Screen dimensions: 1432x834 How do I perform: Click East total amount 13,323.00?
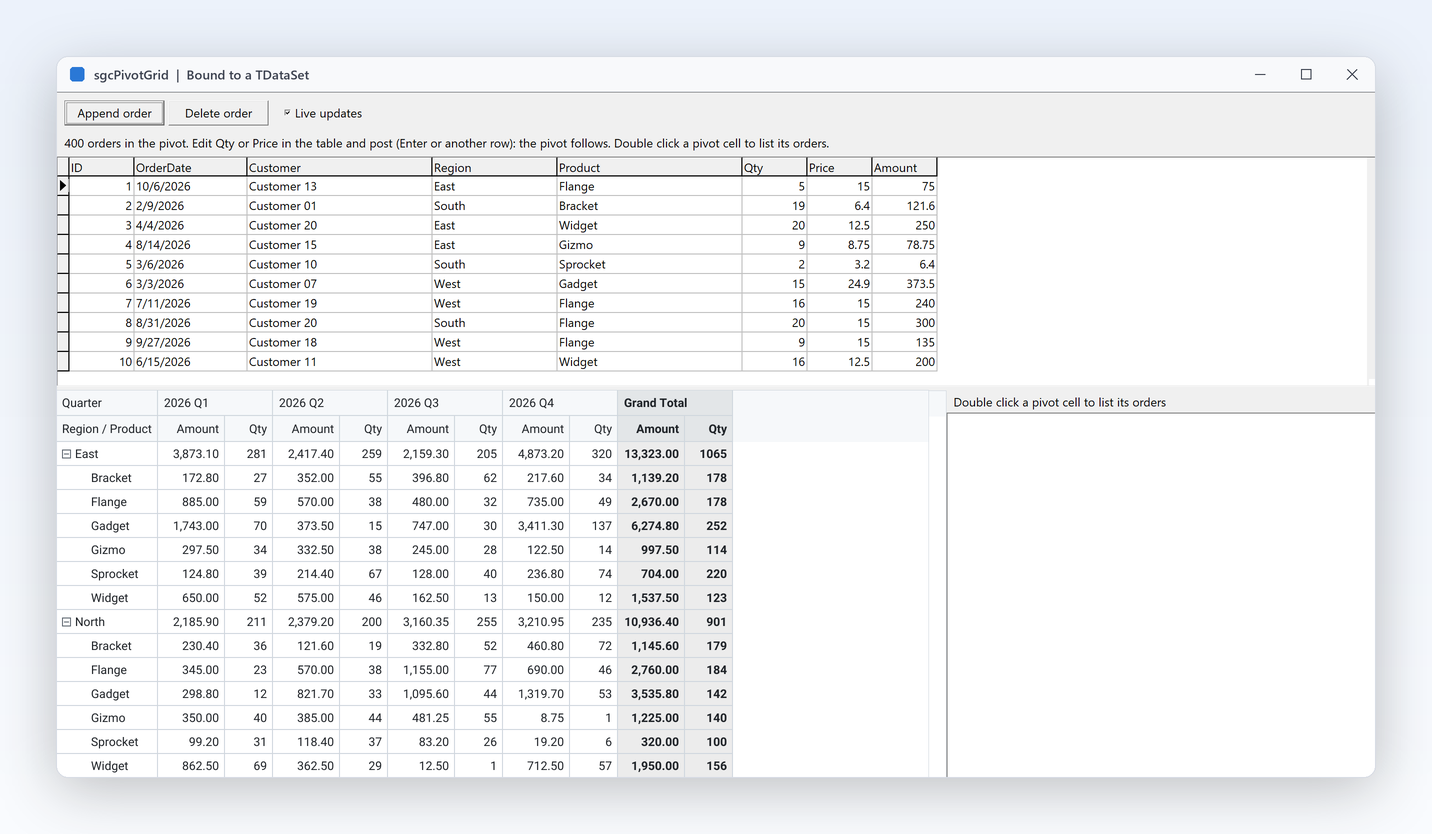click(651, 454)
